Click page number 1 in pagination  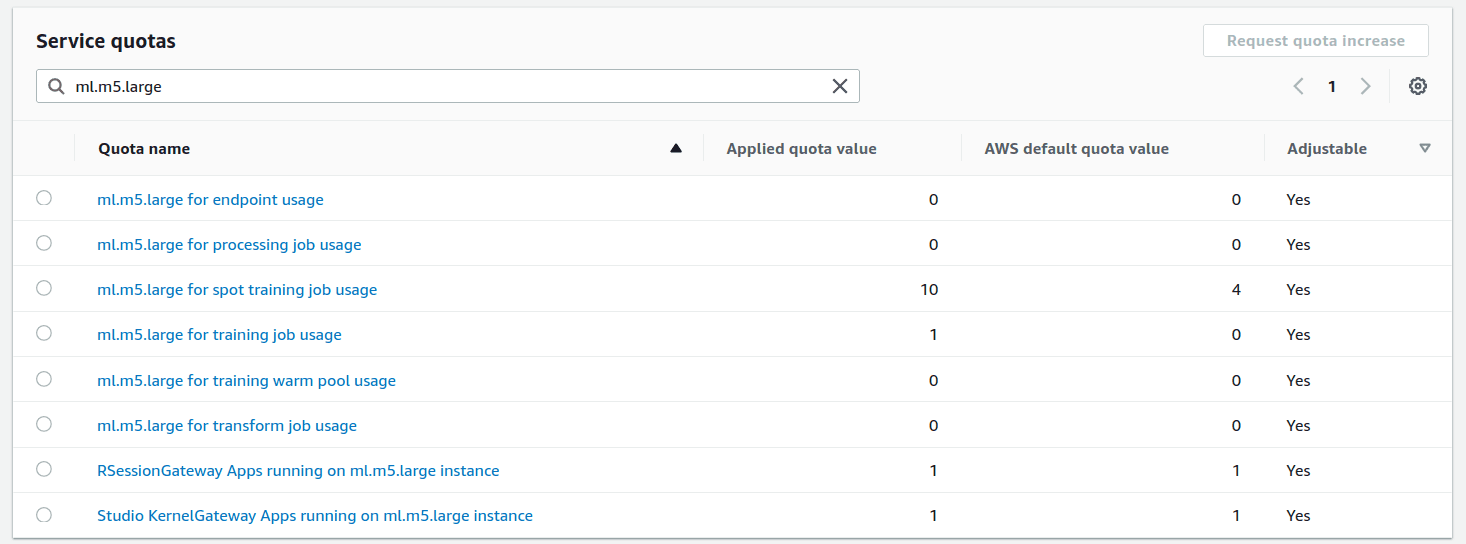pos(1332,87)
